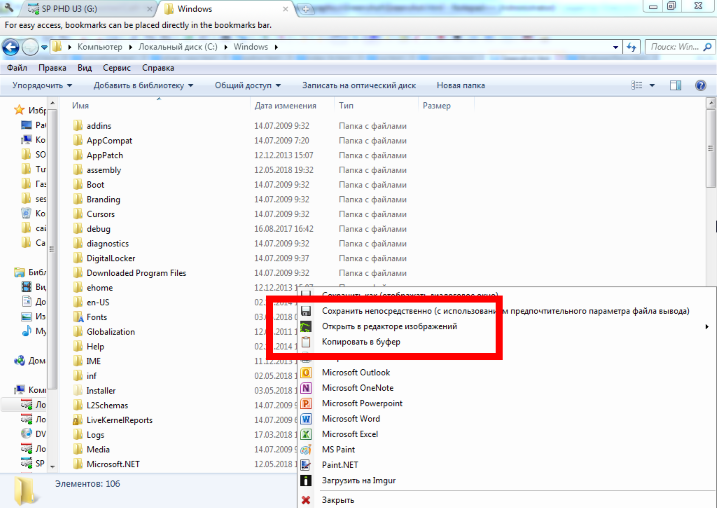Open the Сервис menu
This screenshot has height=508, width=717.
[116, 68]
